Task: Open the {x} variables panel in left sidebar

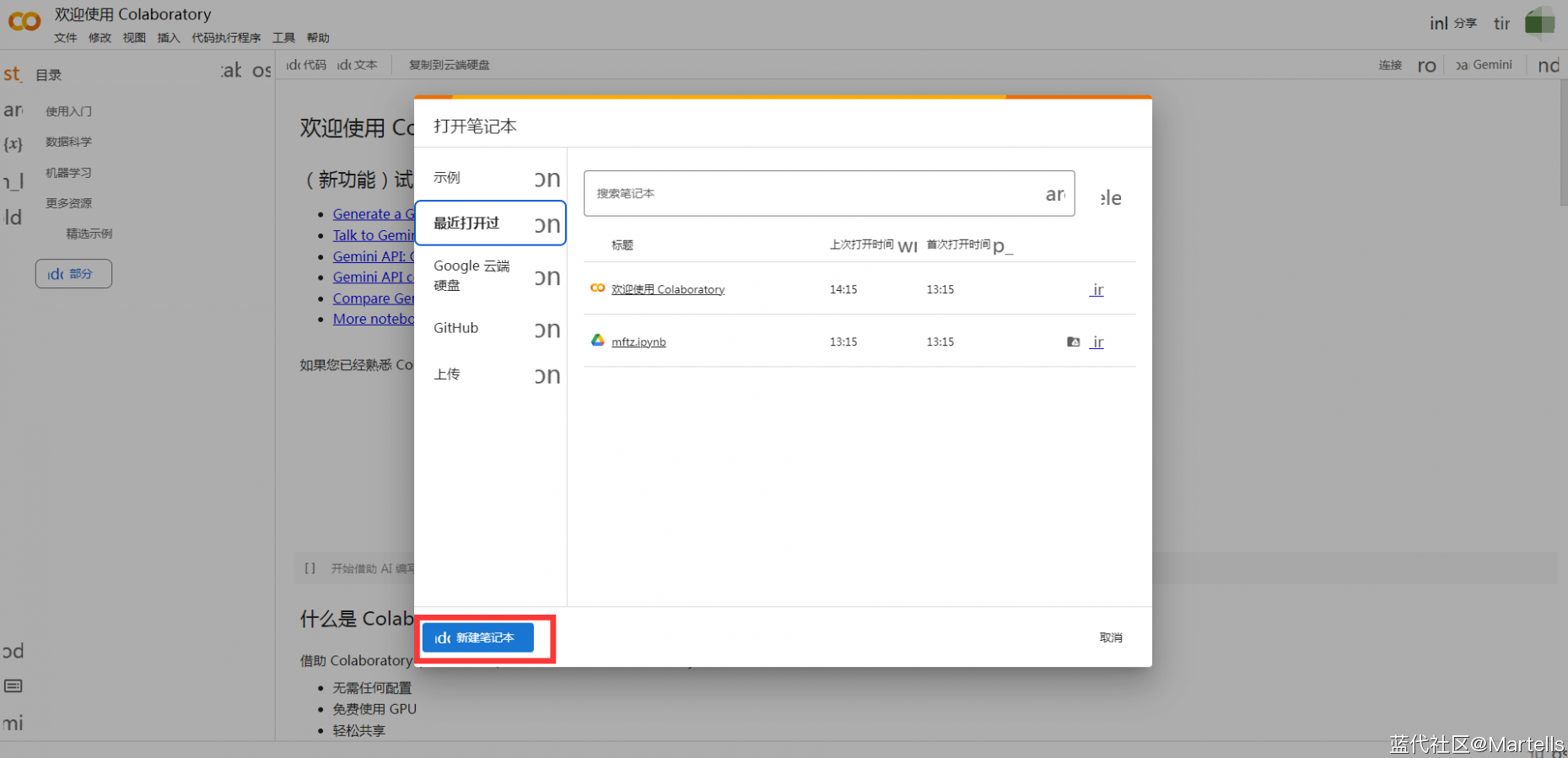Action: (13, 143)
